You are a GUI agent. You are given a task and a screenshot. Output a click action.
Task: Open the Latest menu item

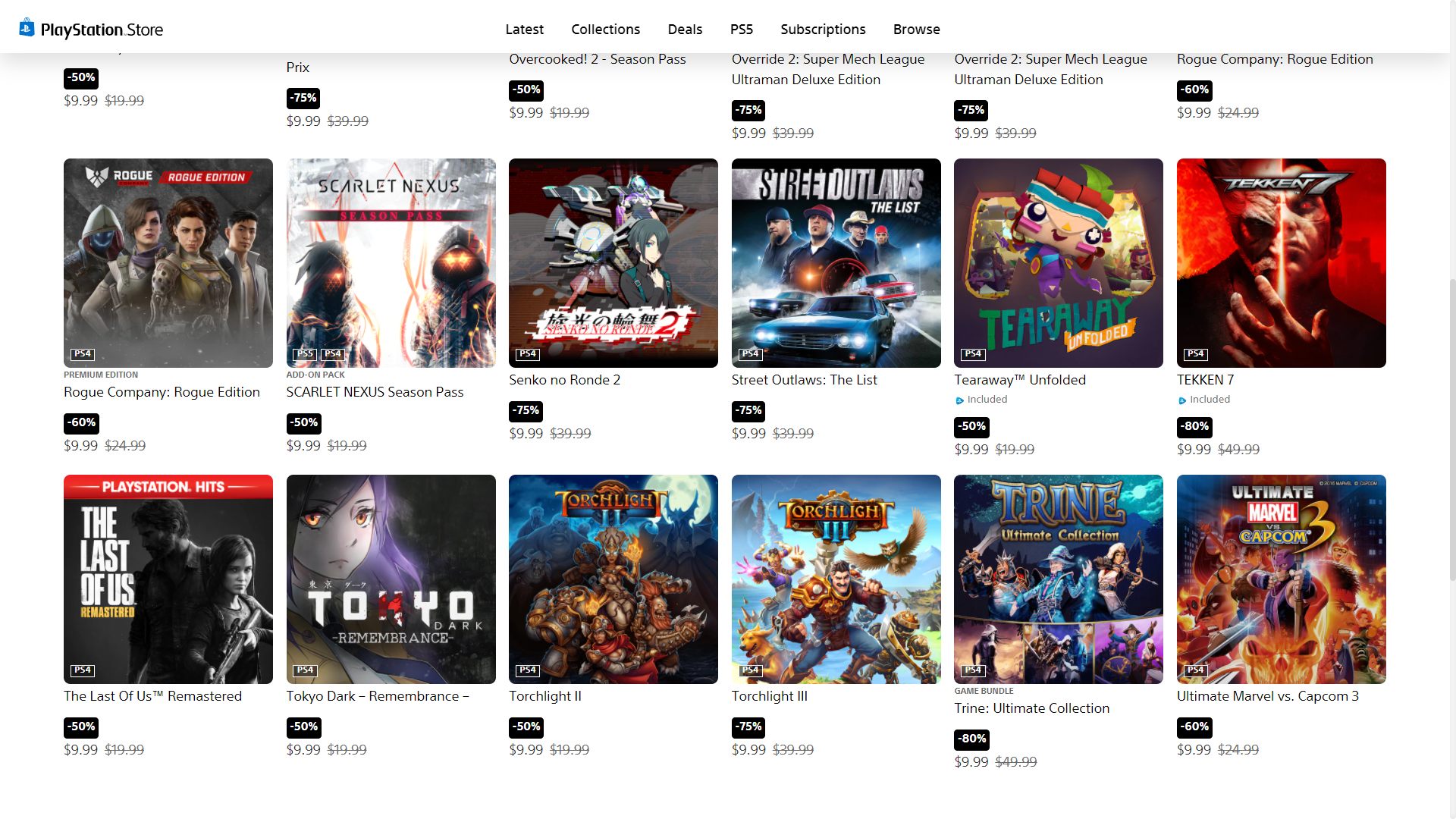pyautogui.click(x=524, y=29)
